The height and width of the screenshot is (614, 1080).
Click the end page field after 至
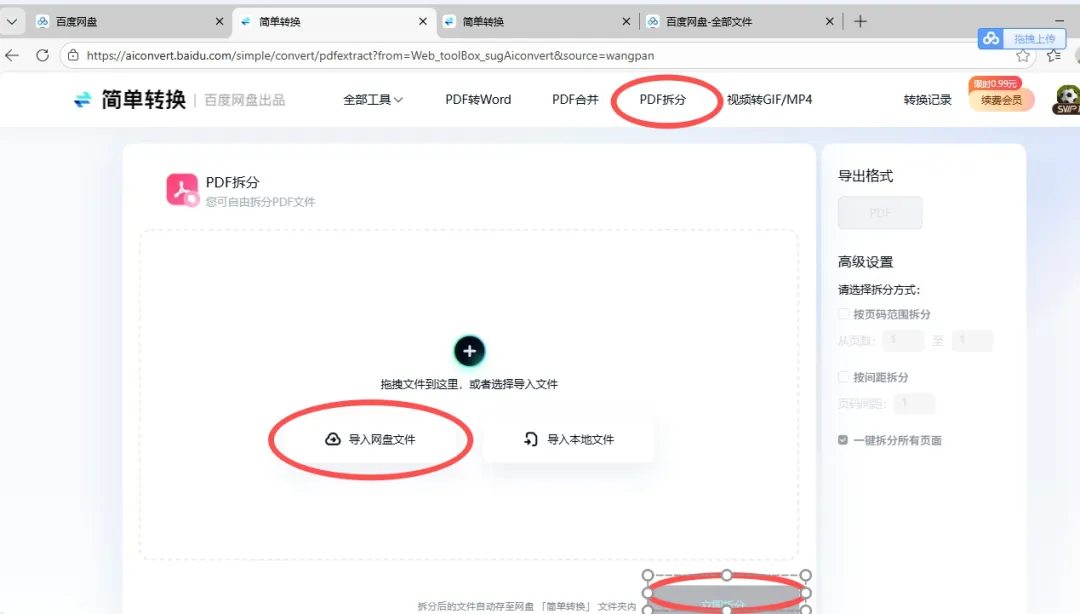[x=972, y=340]
